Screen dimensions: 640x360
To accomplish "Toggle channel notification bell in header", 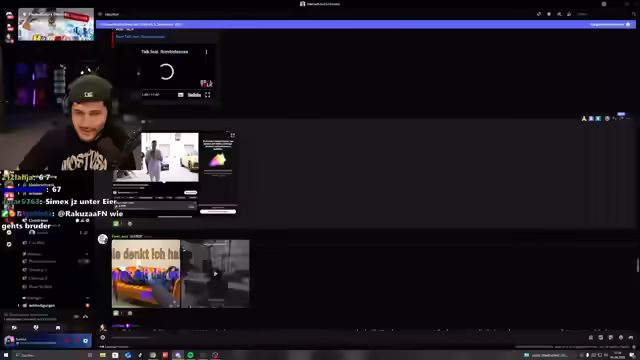I will pos(549,14).
